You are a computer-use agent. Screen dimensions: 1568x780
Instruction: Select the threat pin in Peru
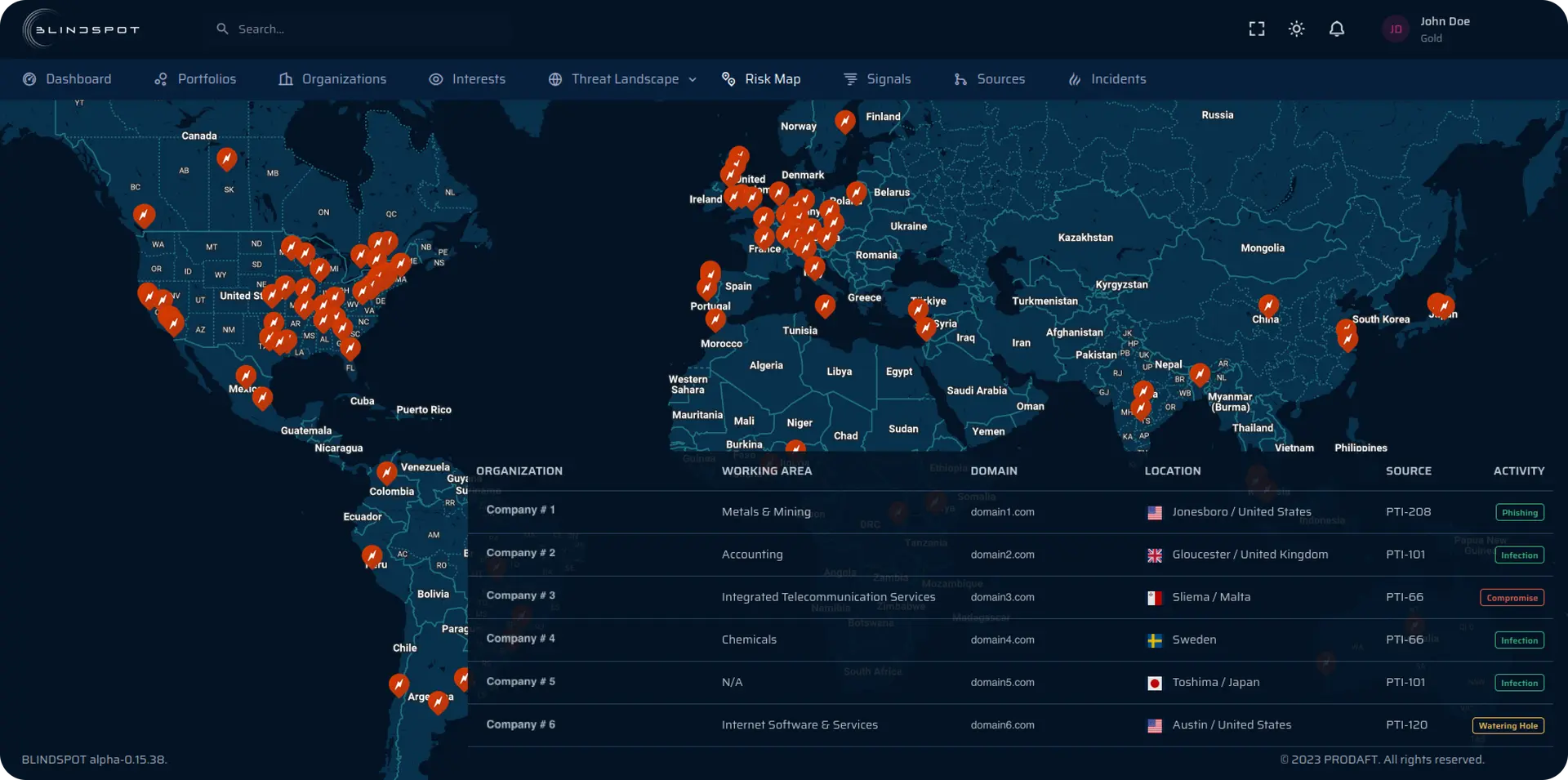(x=372, y=557)
